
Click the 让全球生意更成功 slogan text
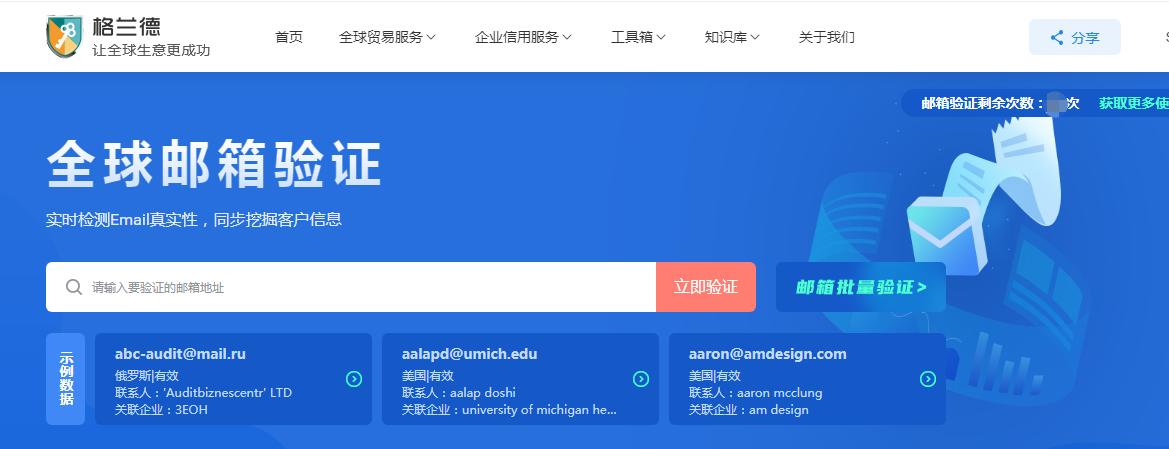[x=151, y=51]
